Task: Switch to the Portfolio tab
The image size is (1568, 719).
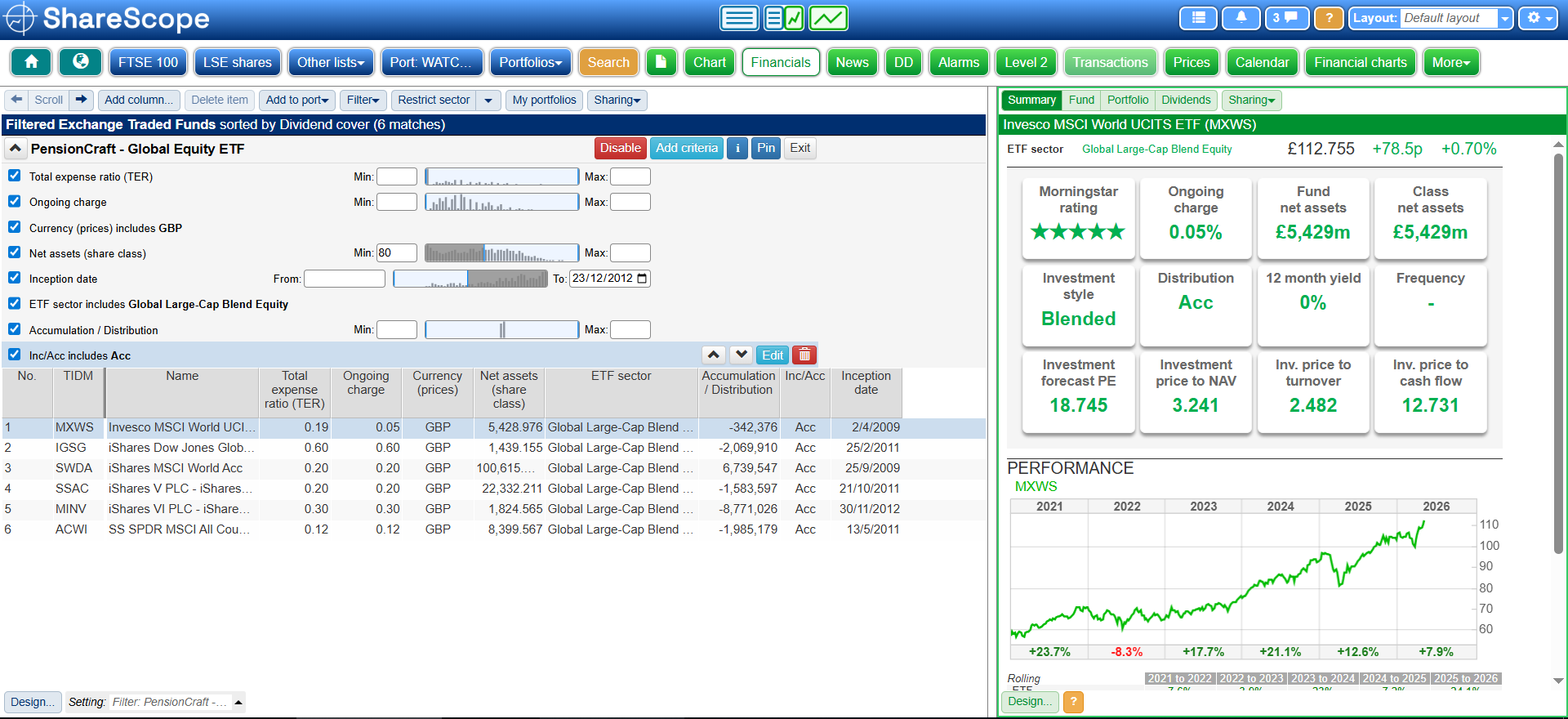Action: click(1128, 100)
